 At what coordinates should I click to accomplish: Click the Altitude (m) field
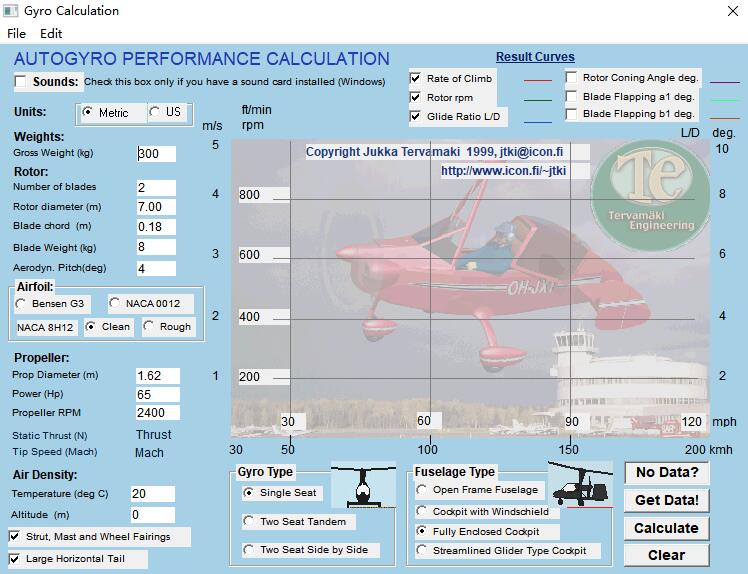pos(153,515)
